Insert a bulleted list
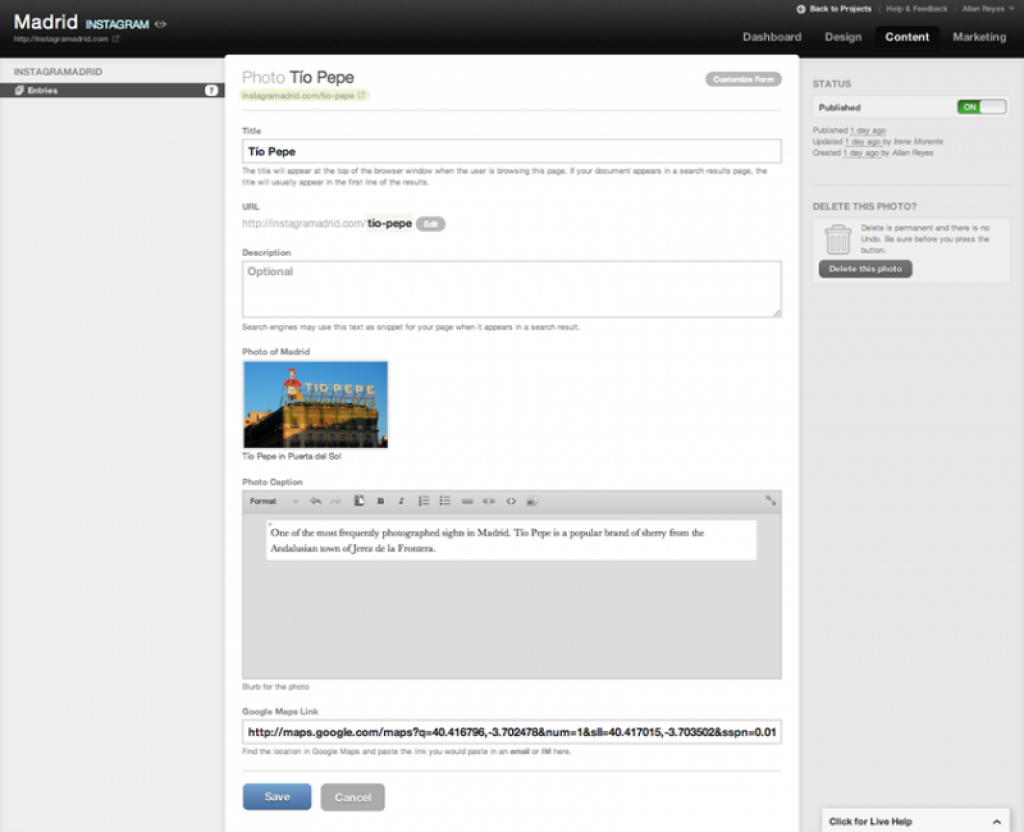Screen dimensions: 1024x832 click(x=445, y=501)
